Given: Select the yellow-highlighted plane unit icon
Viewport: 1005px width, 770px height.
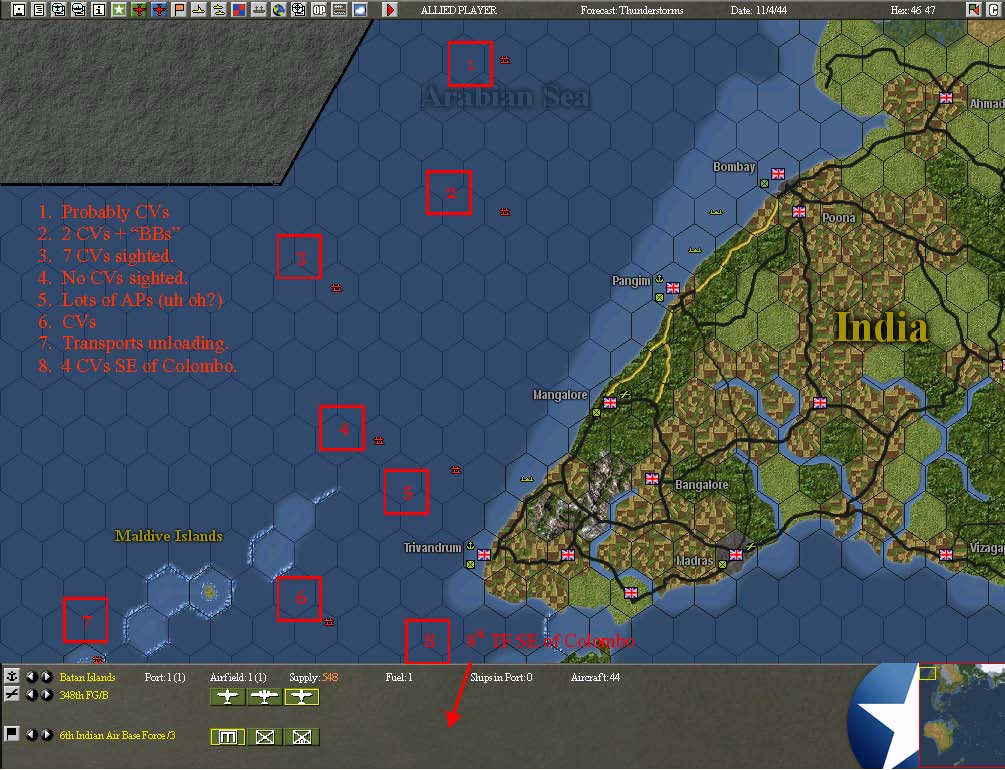Looking at the screenshot, I should tap(302, 697).
